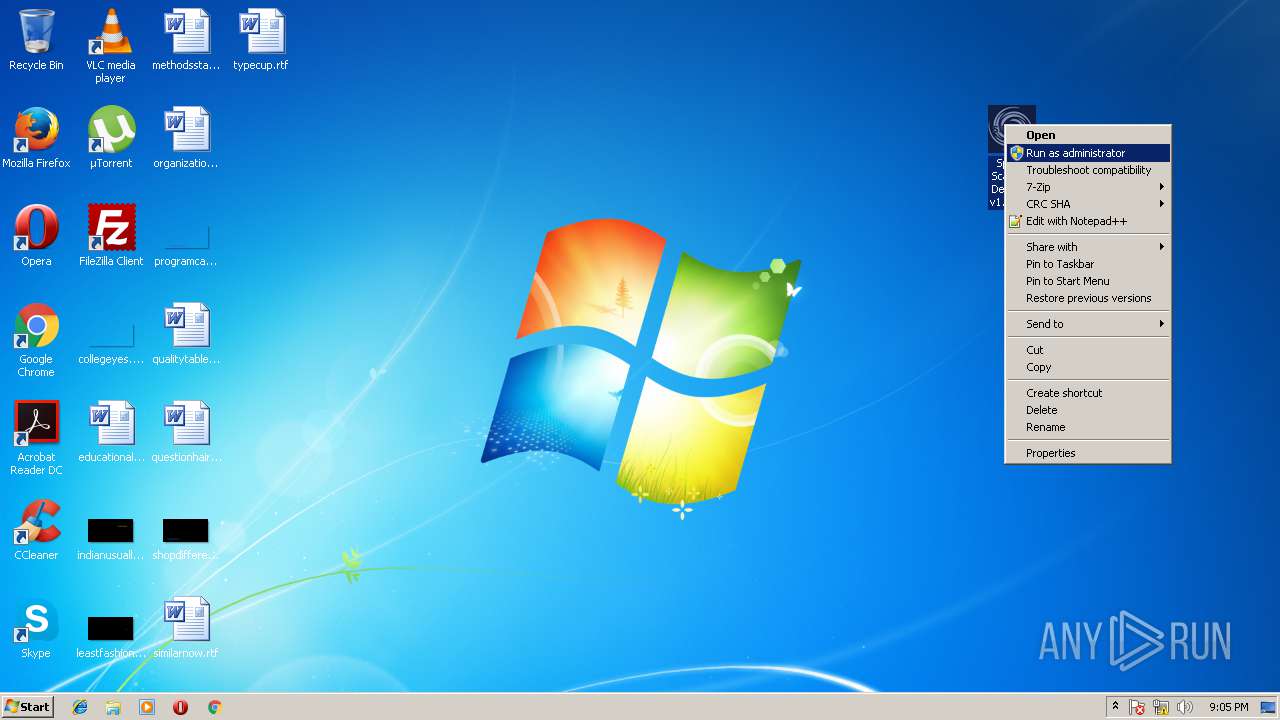Choose Run as administrator

[1088, 153]
